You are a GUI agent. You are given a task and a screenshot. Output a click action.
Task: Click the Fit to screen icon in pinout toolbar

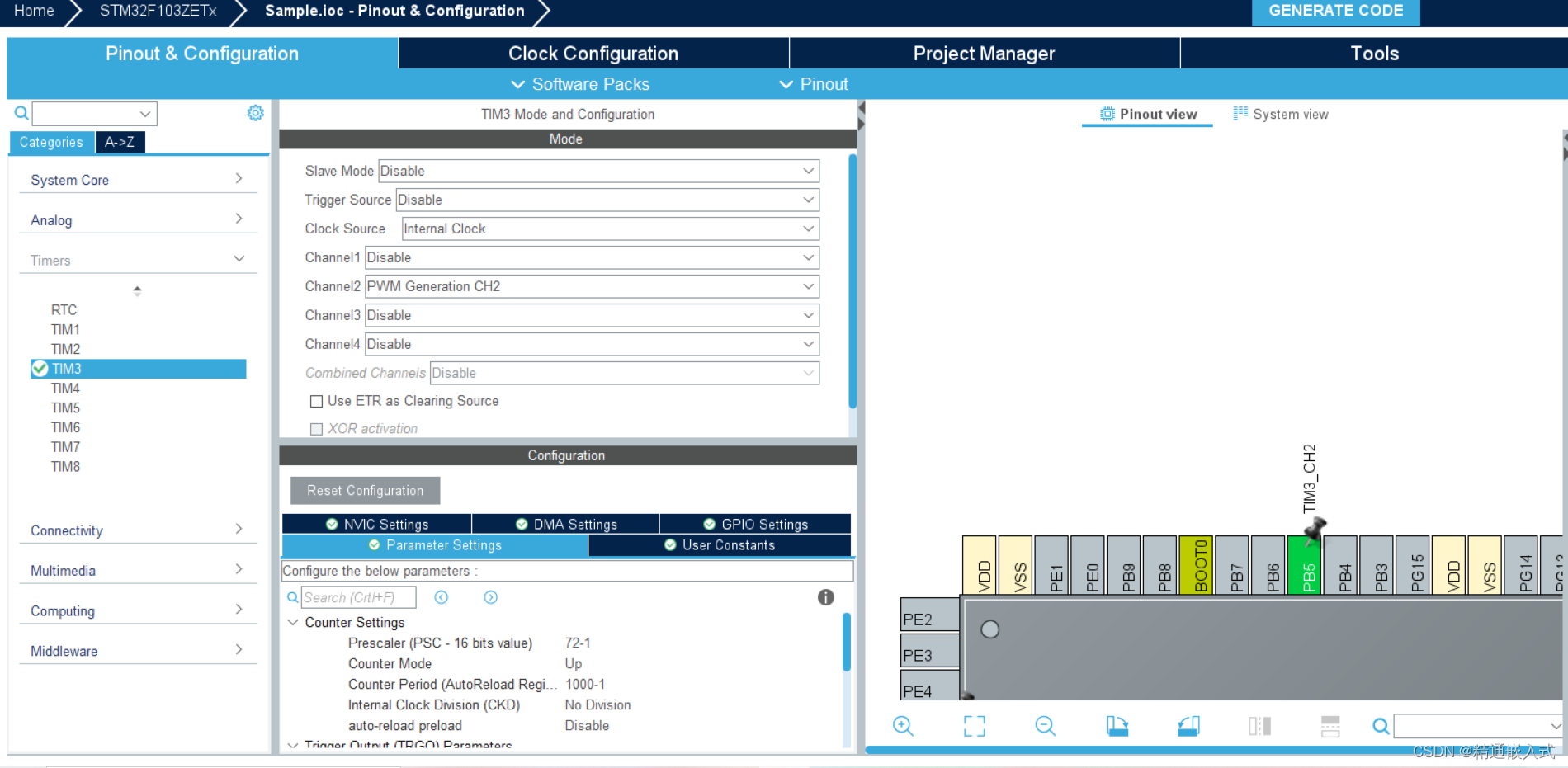975,726
